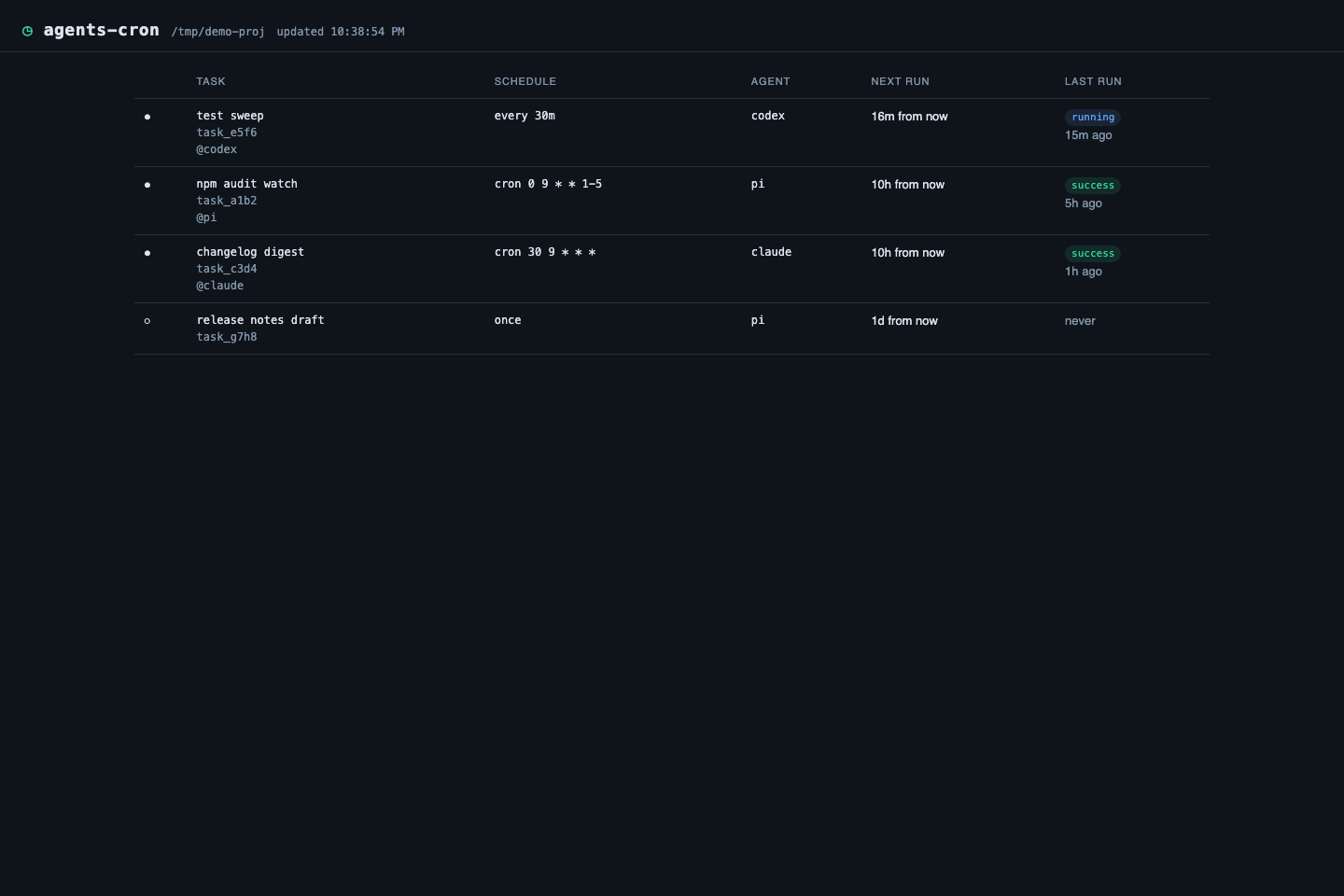Click the task_c3d4 task ID

tap(227, 269)
